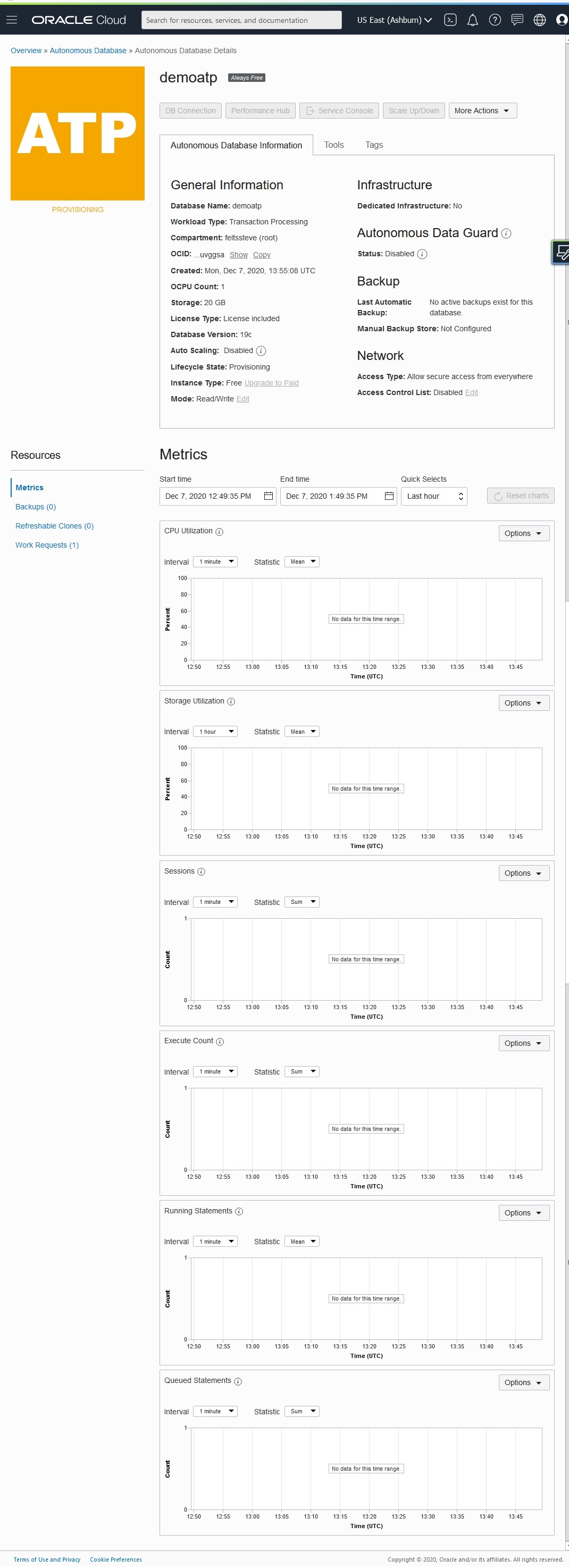
Task: Click the Performance Hub button
Action: [x=261, y=111]
